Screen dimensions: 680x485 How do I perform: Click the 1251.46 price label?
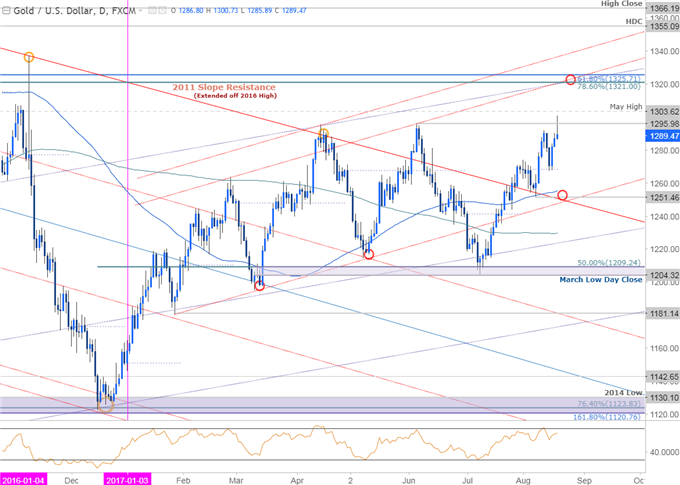tap(663, 197)
